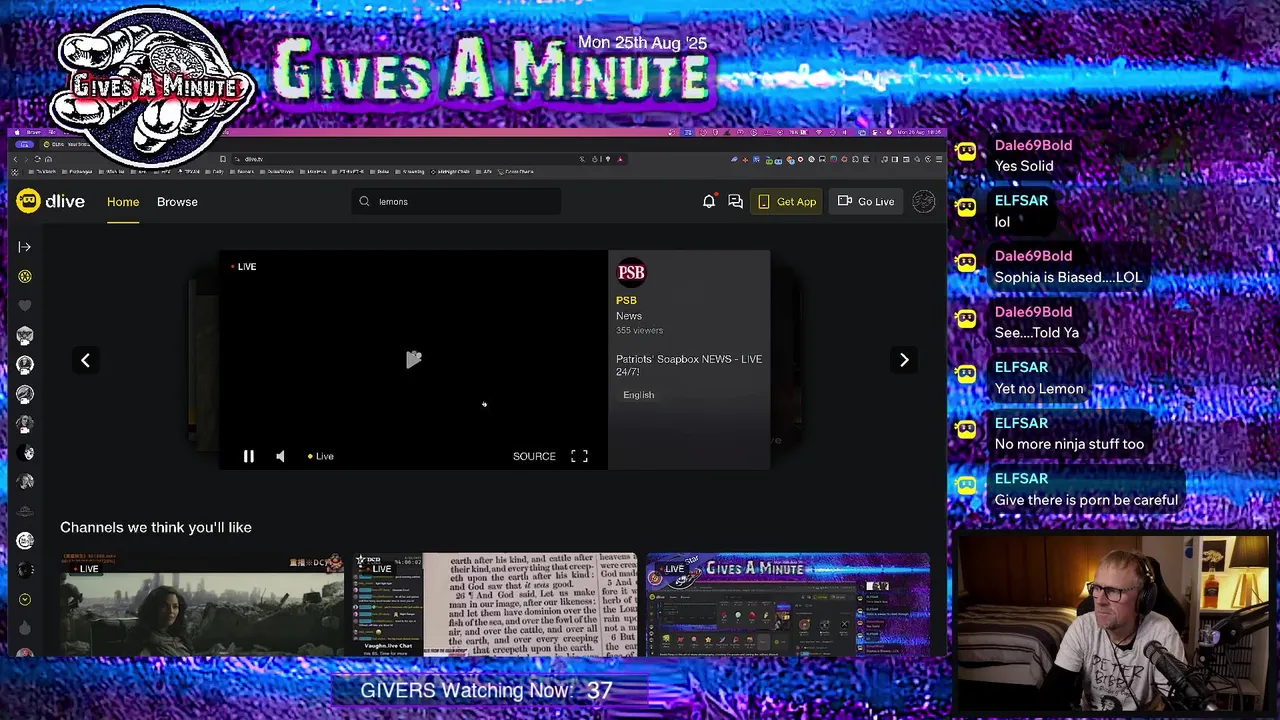Image resolution: width=1280 pixels, height=720 pixels.
Task: Click the browser back arrow
Action: 16,159
